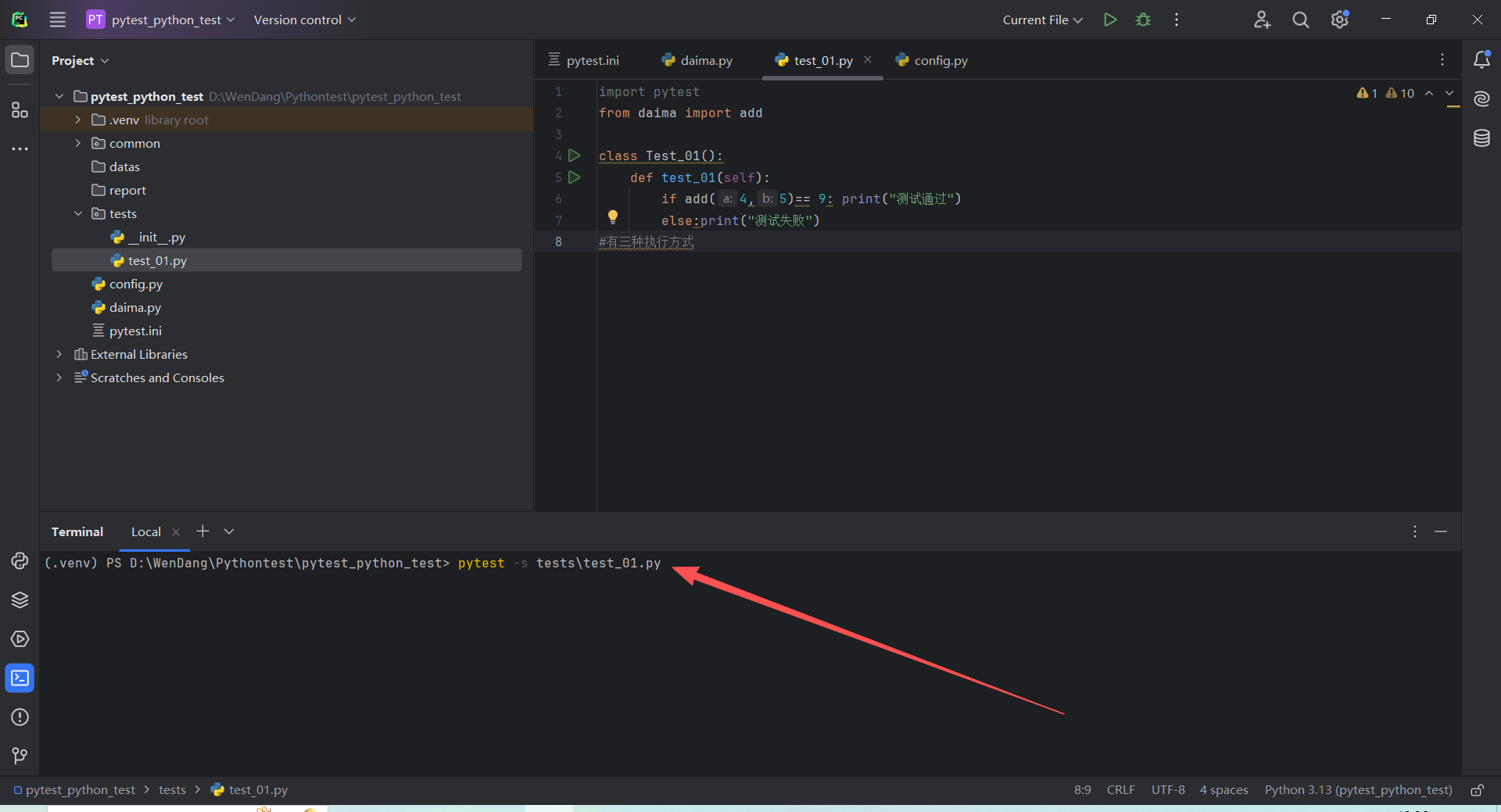The height and width of the screenshot is (812, 1501).
Task: Open __init__.py in project tree
Action: 156,237
